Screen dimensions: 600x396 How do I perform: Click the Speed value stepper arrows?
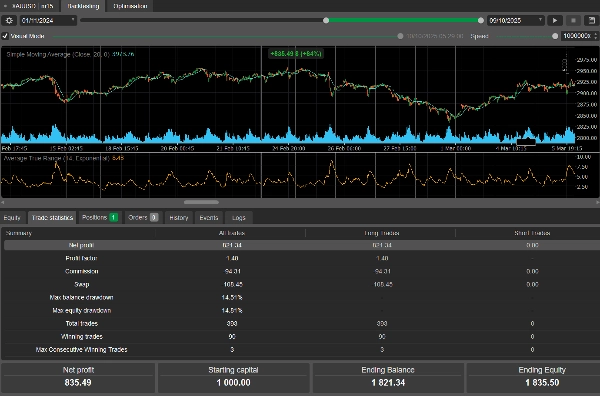595,36
